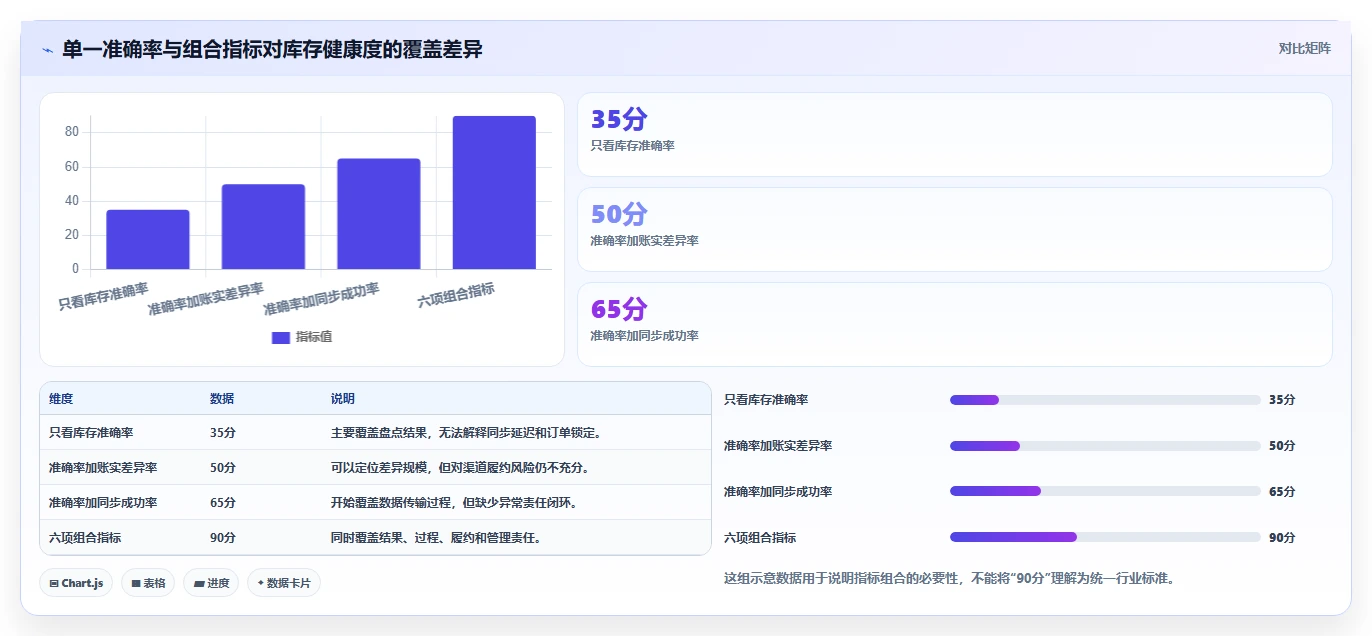Select the 35分 data card

pos(955,135)
